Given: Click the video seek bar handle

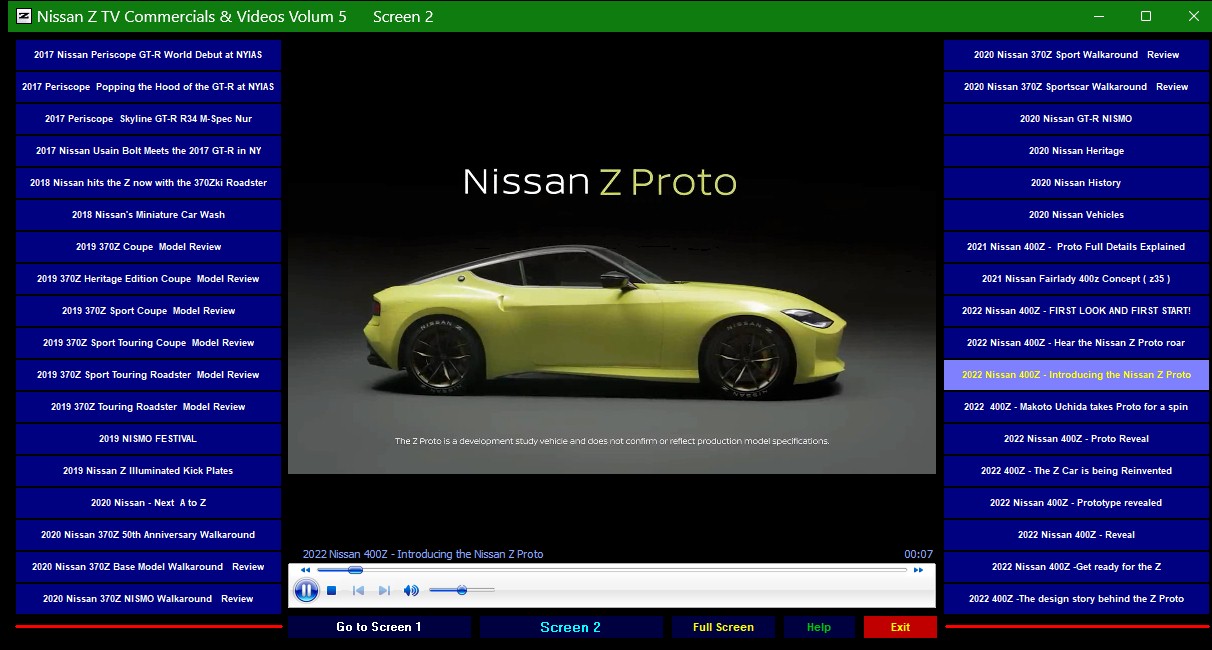Looking at the screenshot, I should [x=355, y=570].
